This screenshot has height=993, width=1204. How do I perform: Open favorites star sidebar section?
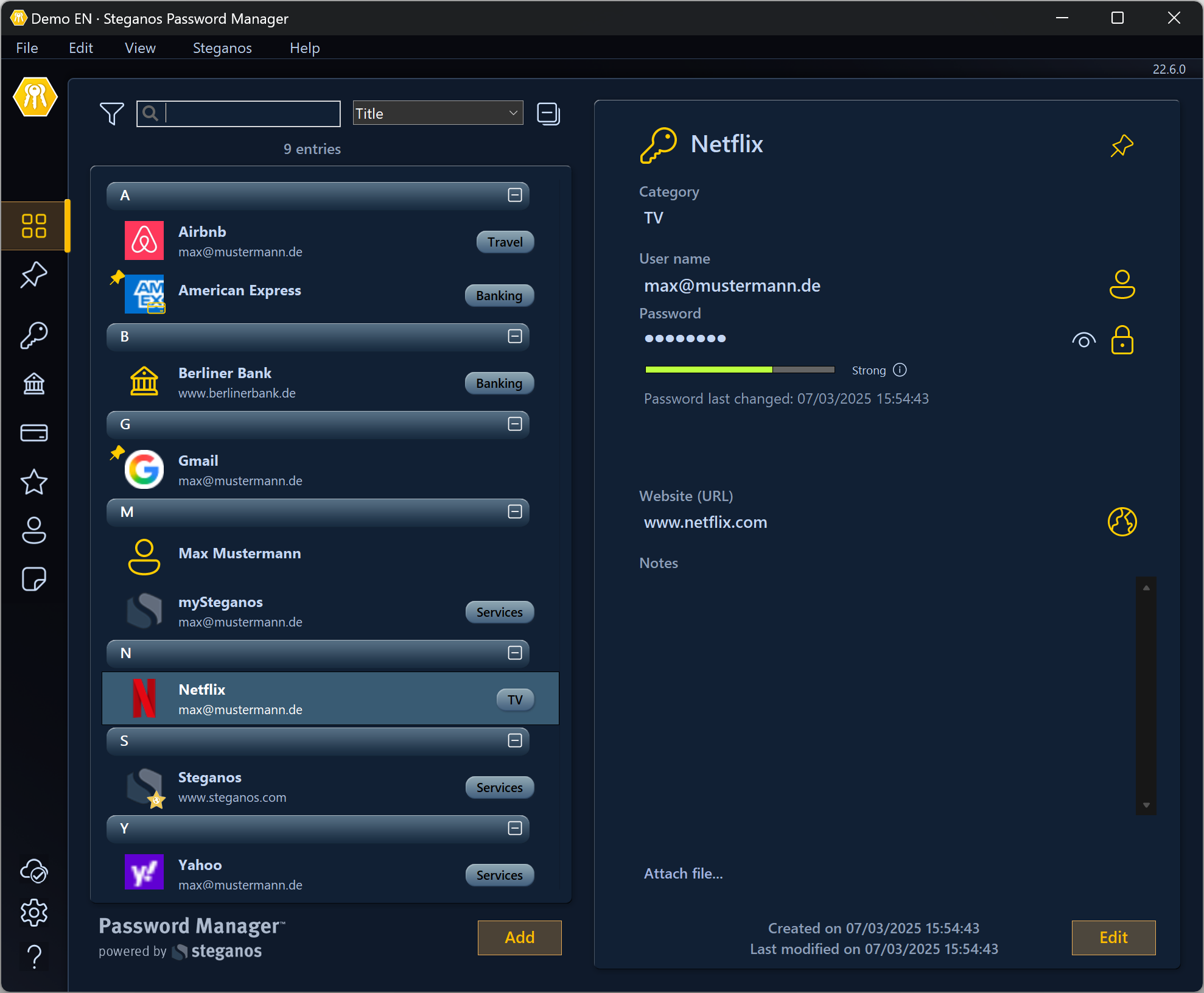coord(34,482)
